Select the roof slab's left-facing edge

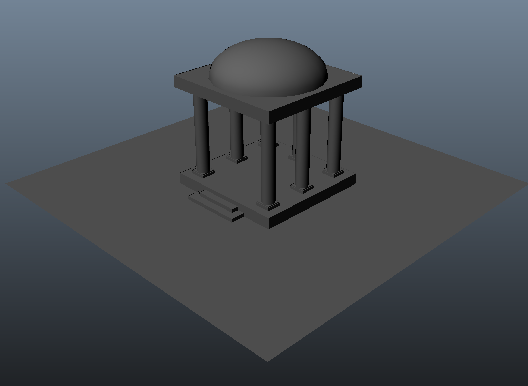[222, 99]
